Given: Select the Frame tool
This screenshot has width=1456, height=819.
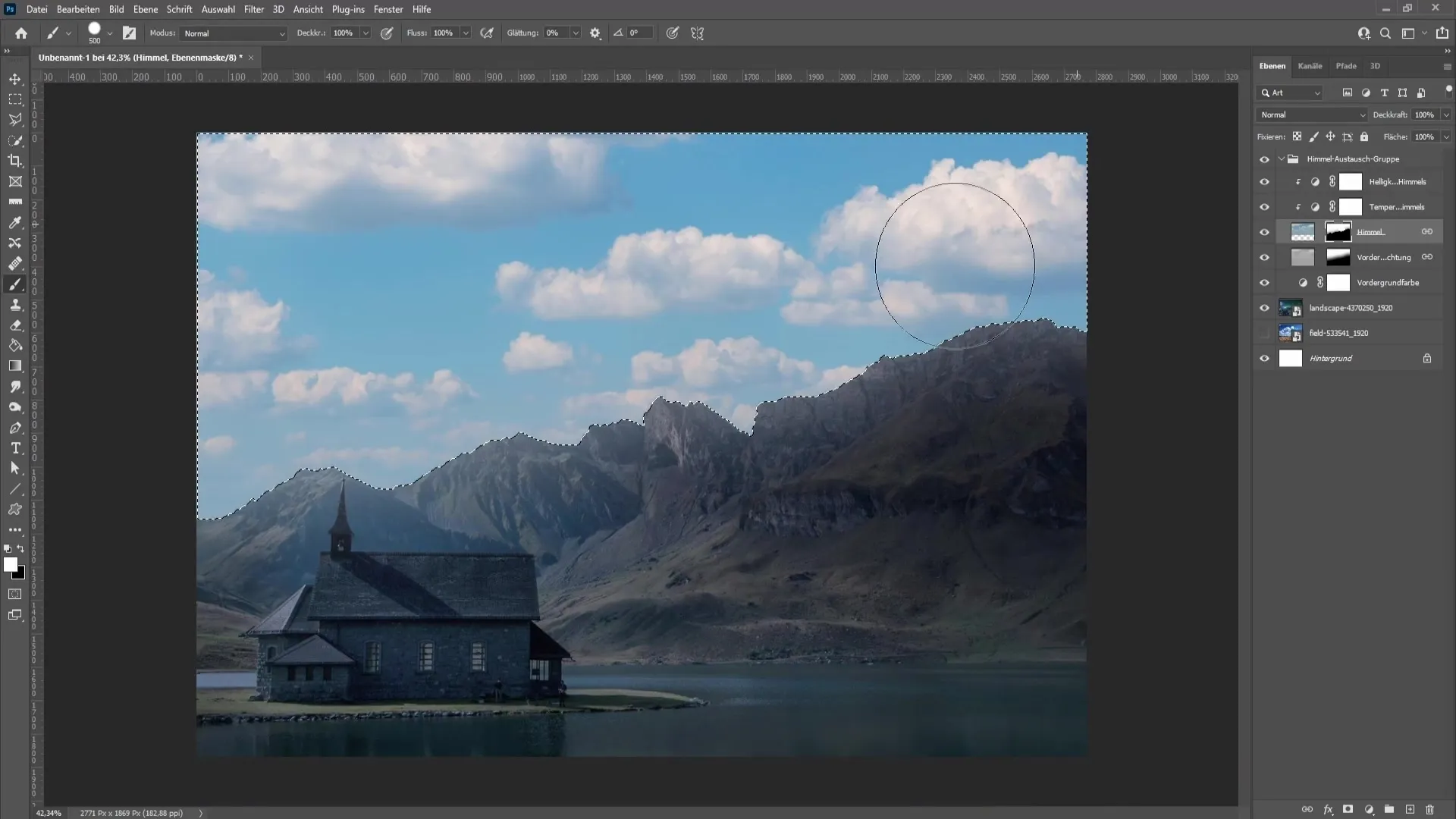Looking at the screenshot, I should pos(15,181).
